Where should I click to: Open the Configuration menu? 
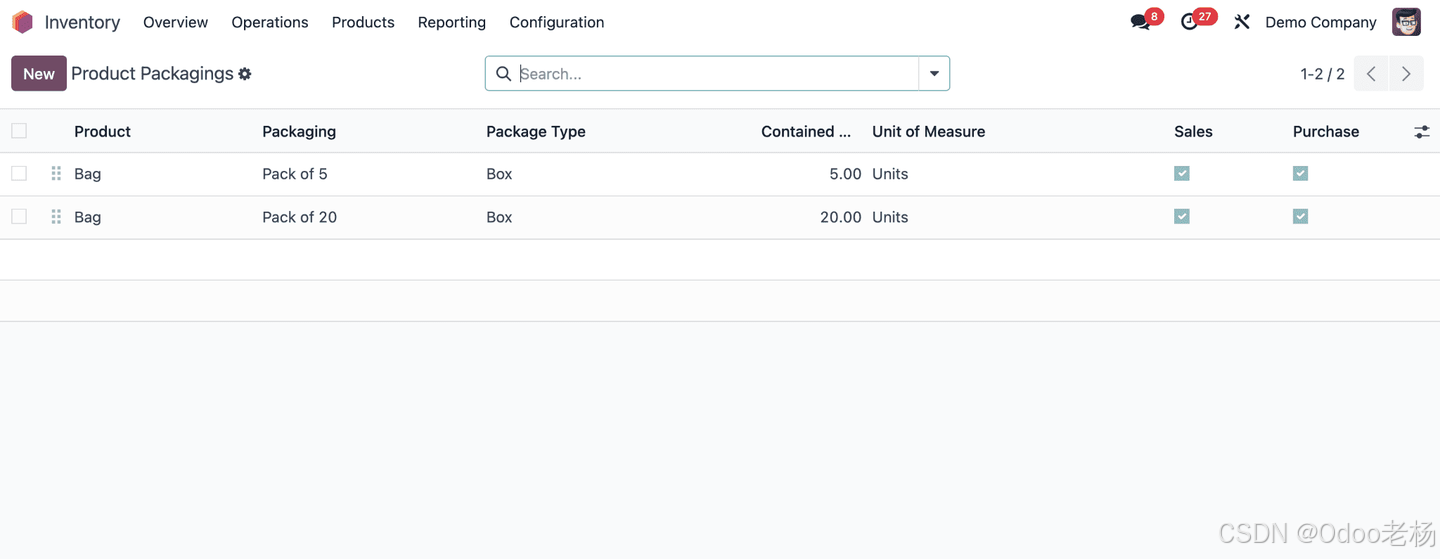coord(557,22)
